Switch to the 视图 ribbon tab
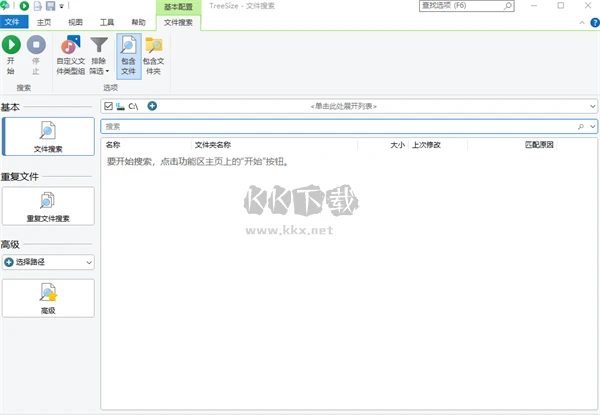The width and height of the screenshot is (600, 415). [75, 23]
